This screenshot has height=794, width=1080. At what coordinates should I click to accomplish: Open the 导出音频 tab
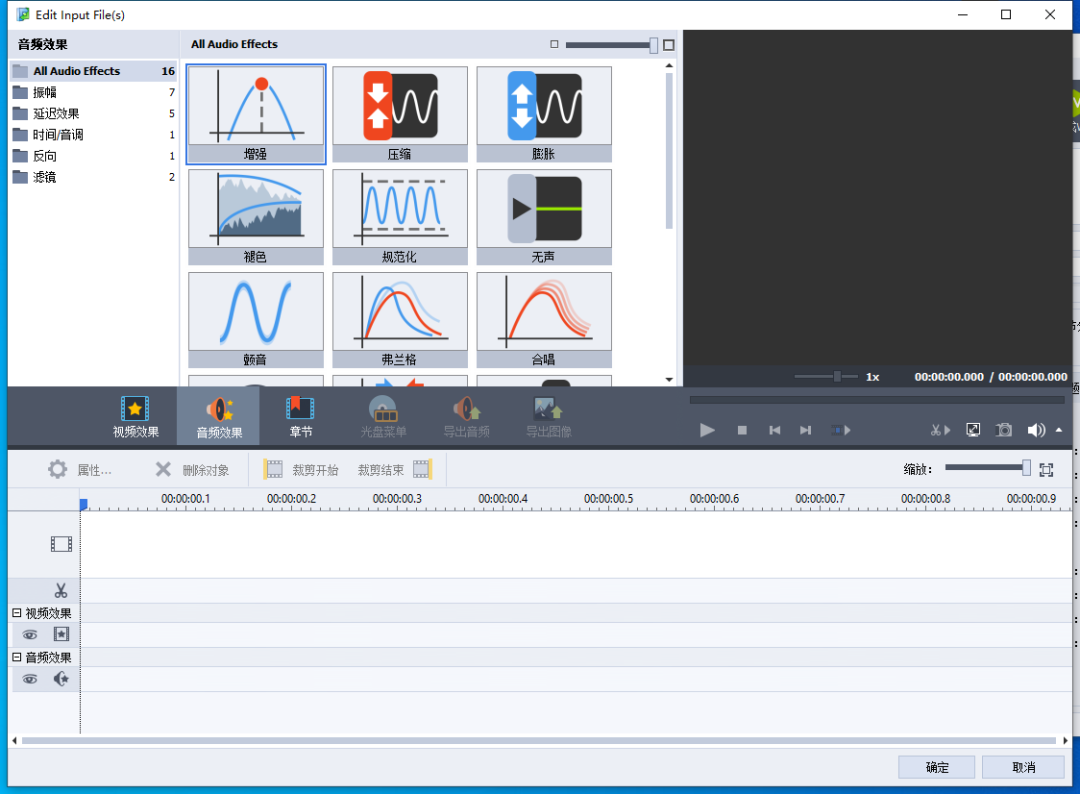coord(466,417)
